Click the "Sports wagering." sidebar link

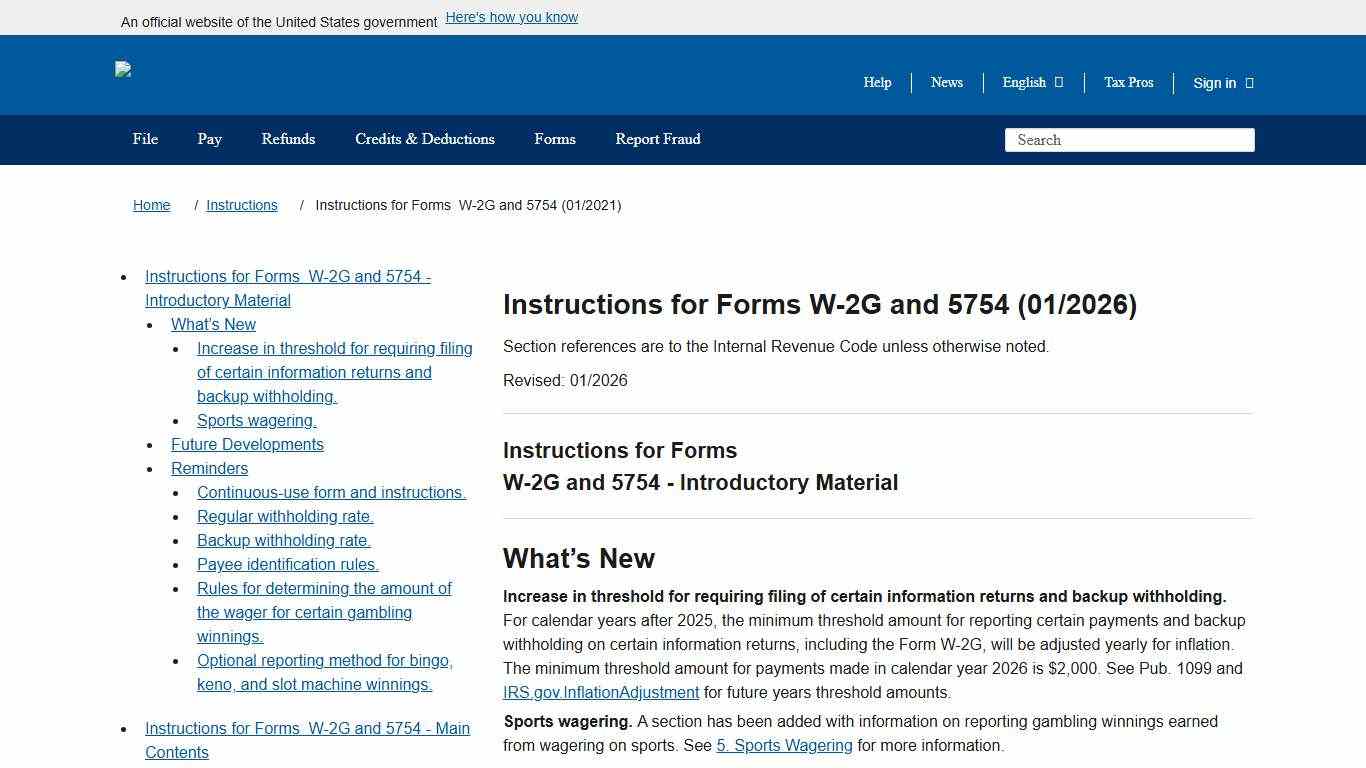tap(256, 420)
